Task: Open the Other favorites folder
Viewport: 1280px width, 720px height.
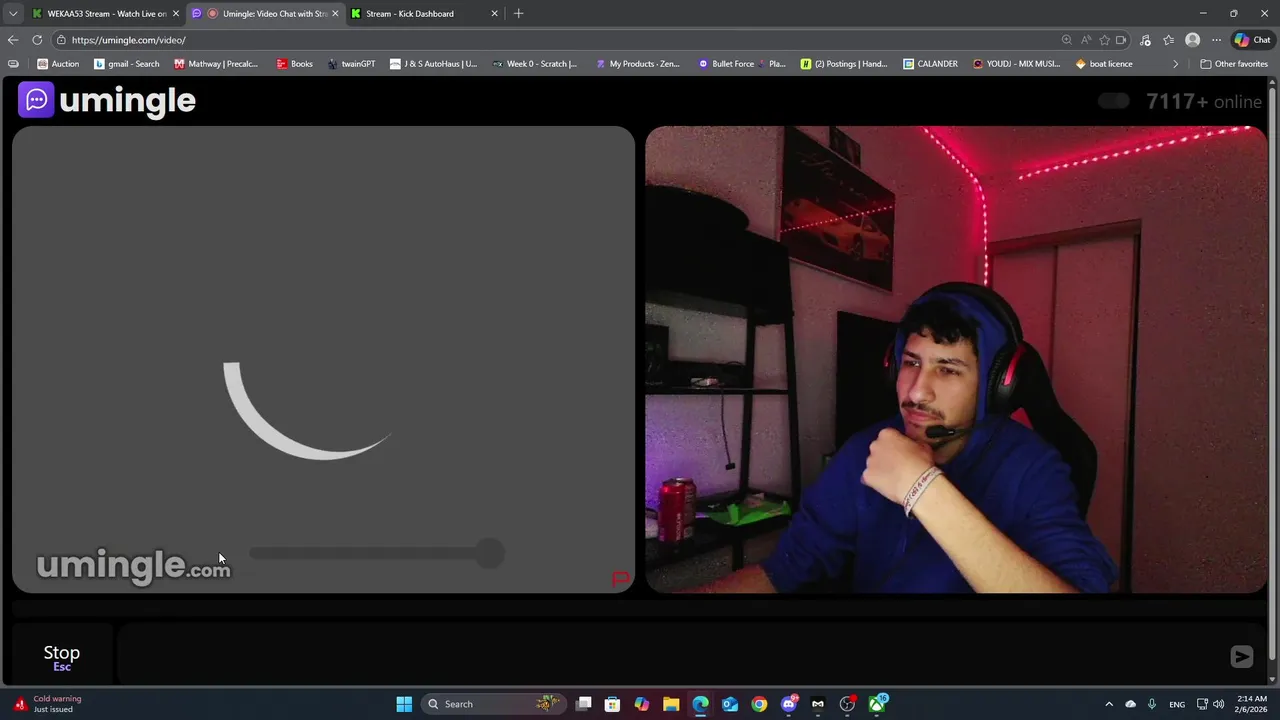Action: point(1234,64)
